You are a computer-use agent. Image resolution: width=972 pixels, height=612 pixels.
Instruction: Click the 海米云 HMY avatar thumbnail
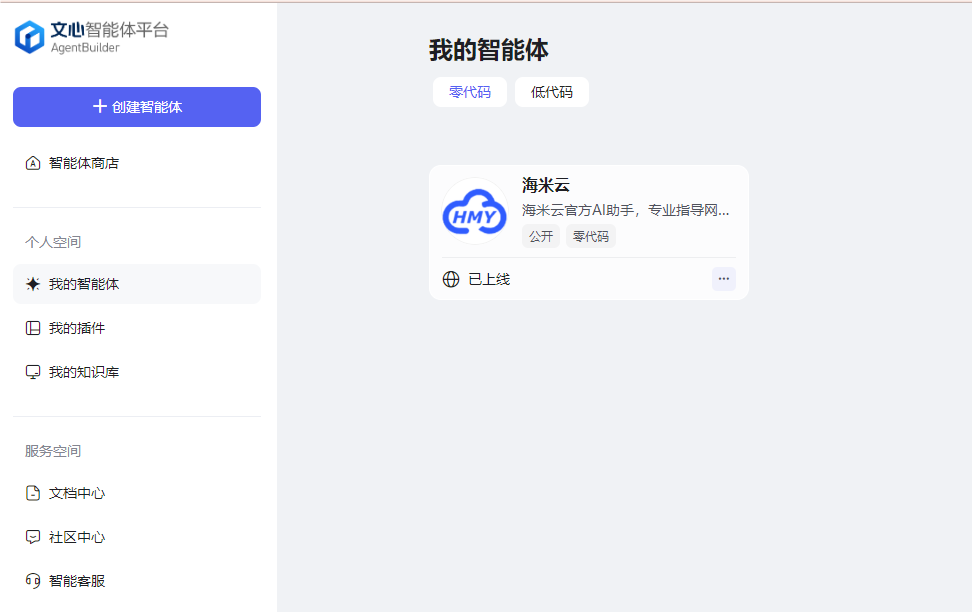tap(475, 211)
